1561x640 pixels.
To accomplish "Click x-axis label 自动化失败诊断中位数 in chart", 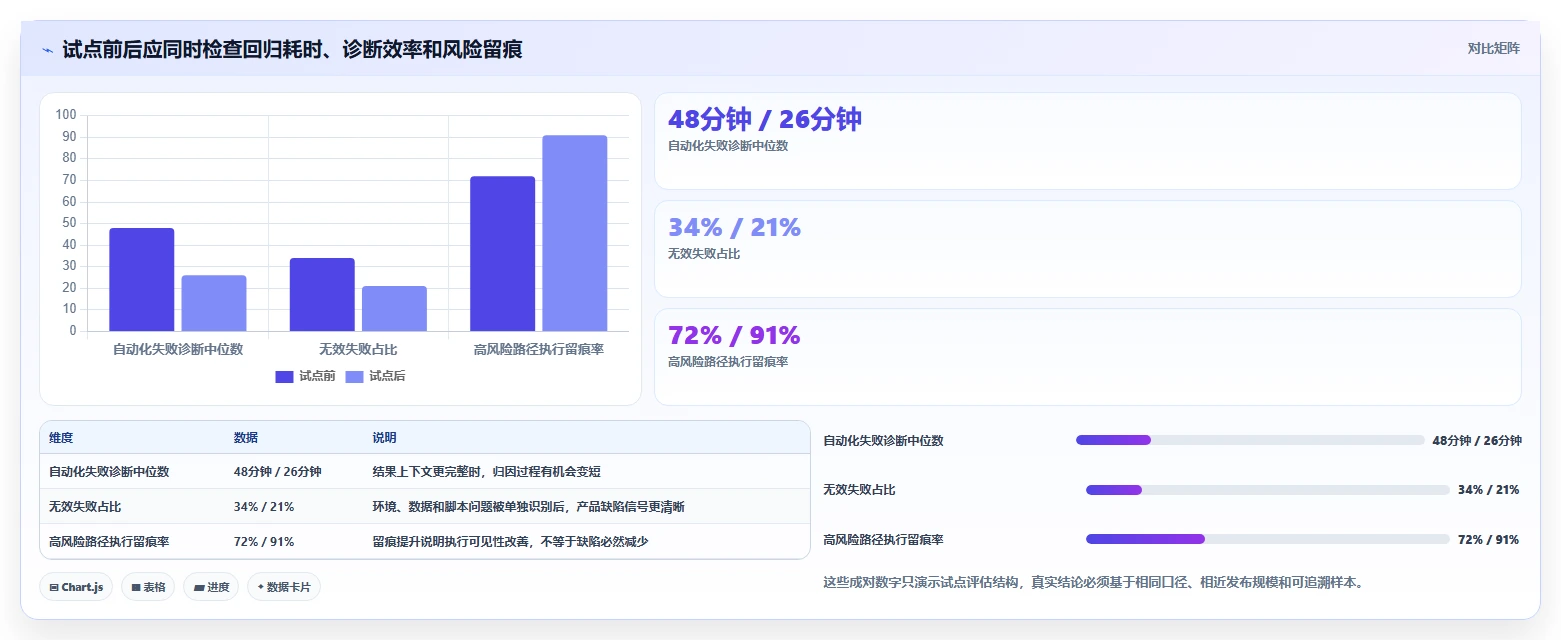I will [178, 349].
